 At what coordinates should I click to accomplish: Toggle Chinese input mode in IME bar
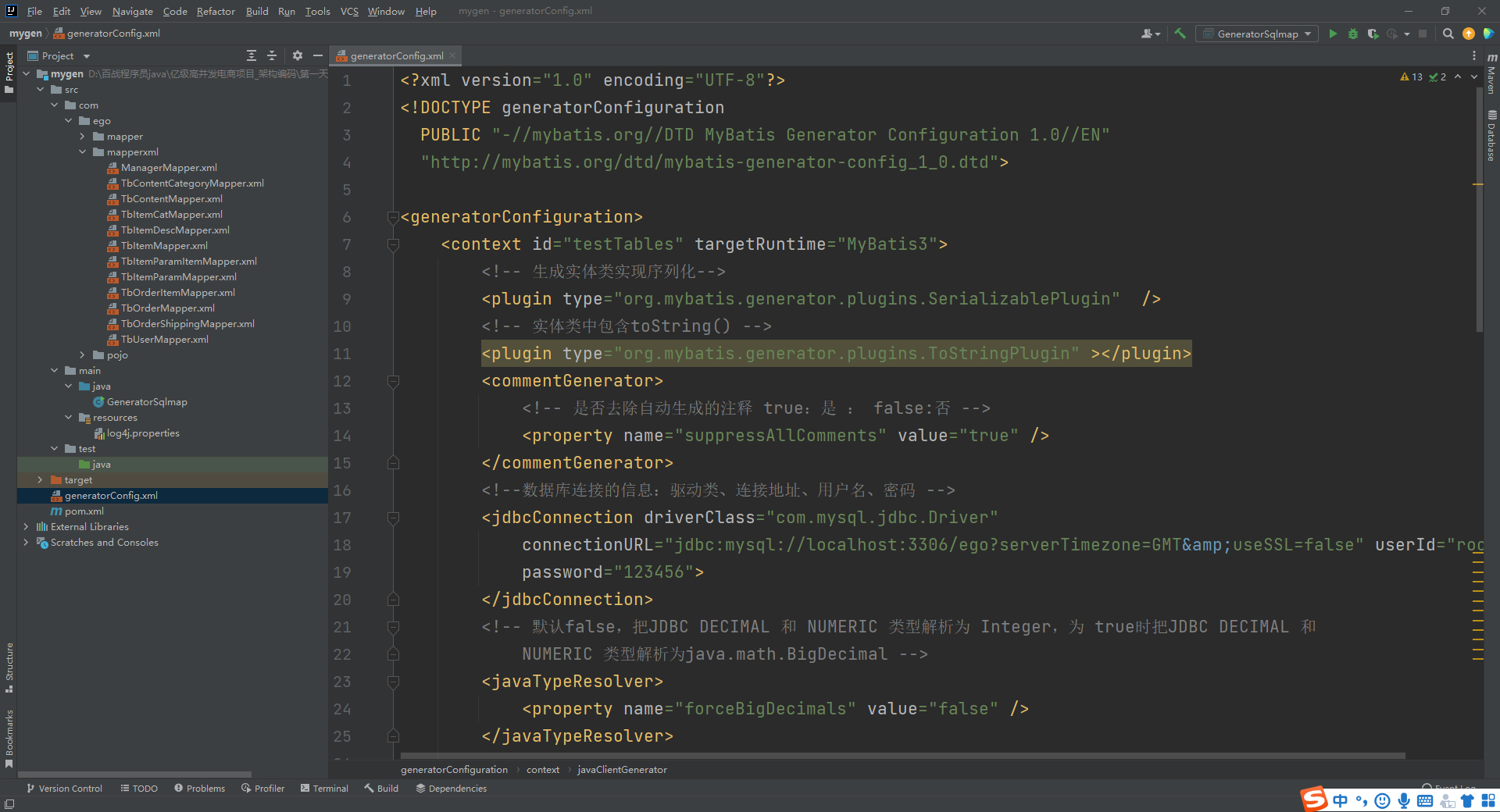1341,800
